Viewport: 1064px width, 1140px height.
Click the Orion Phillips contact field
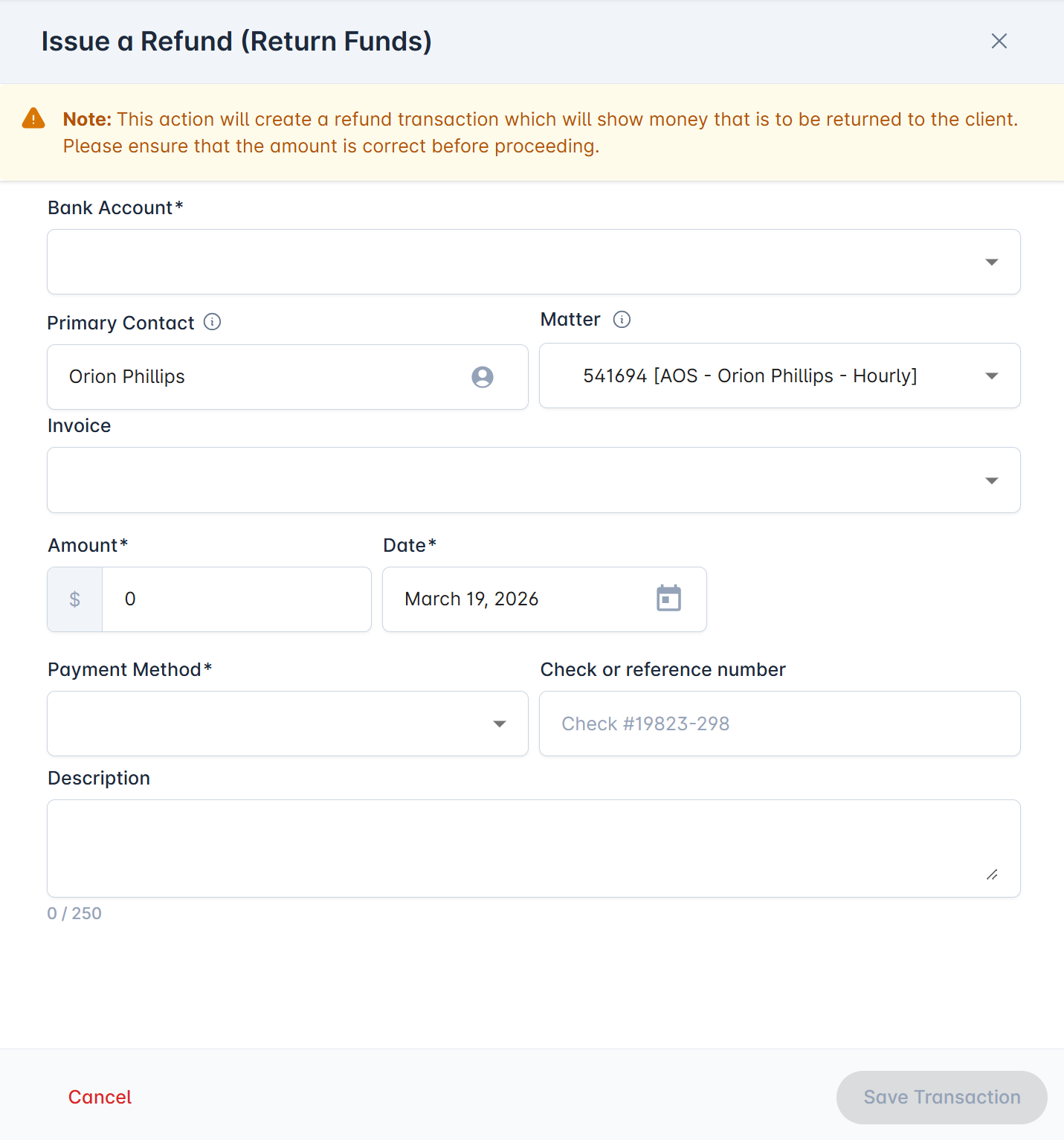(260, 377)
